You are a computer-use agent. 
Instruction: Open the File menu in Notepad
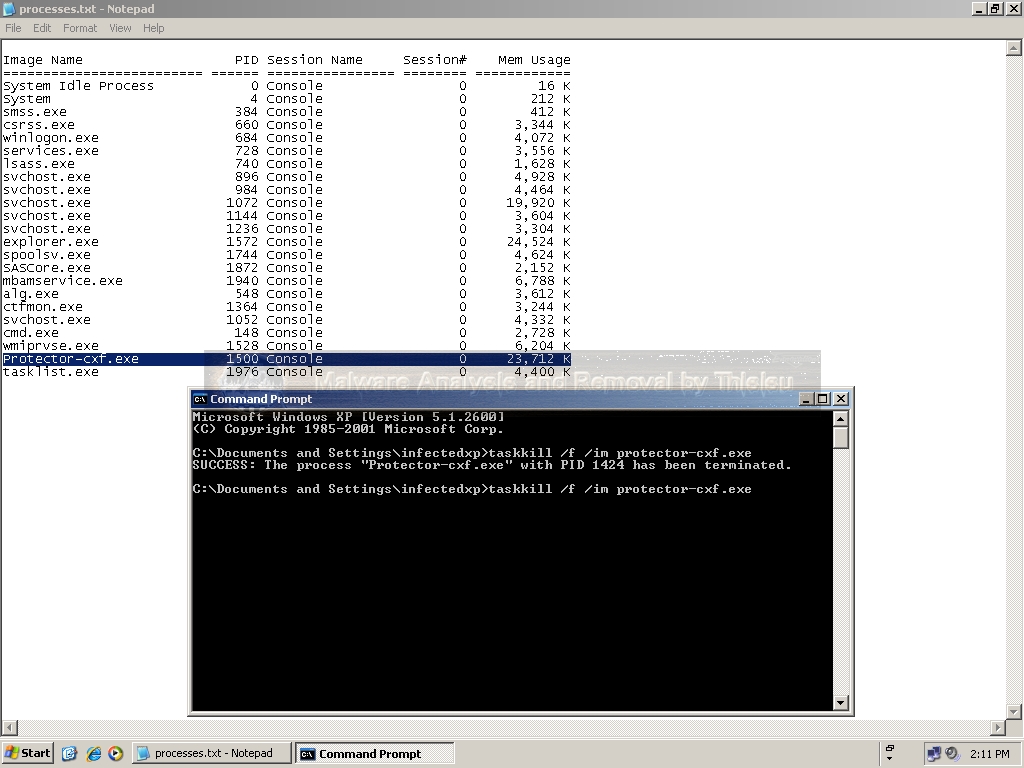(13, 28)
